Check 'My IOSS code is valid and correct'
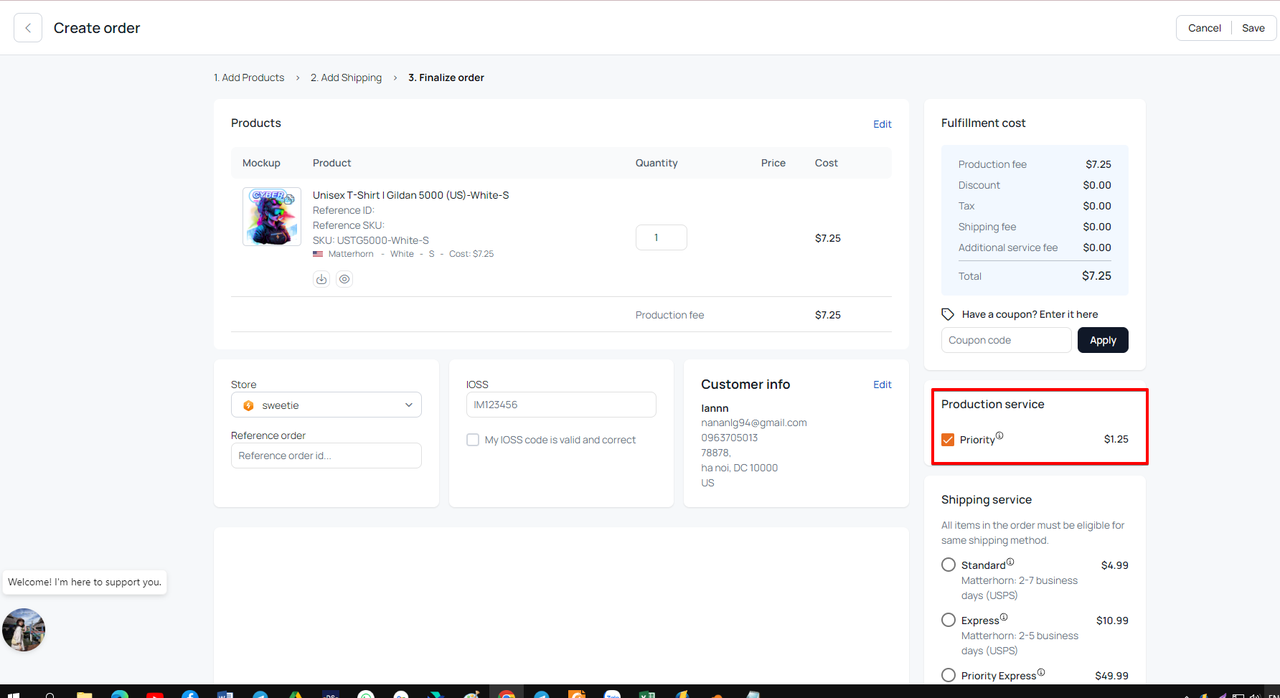 point(473,440)
